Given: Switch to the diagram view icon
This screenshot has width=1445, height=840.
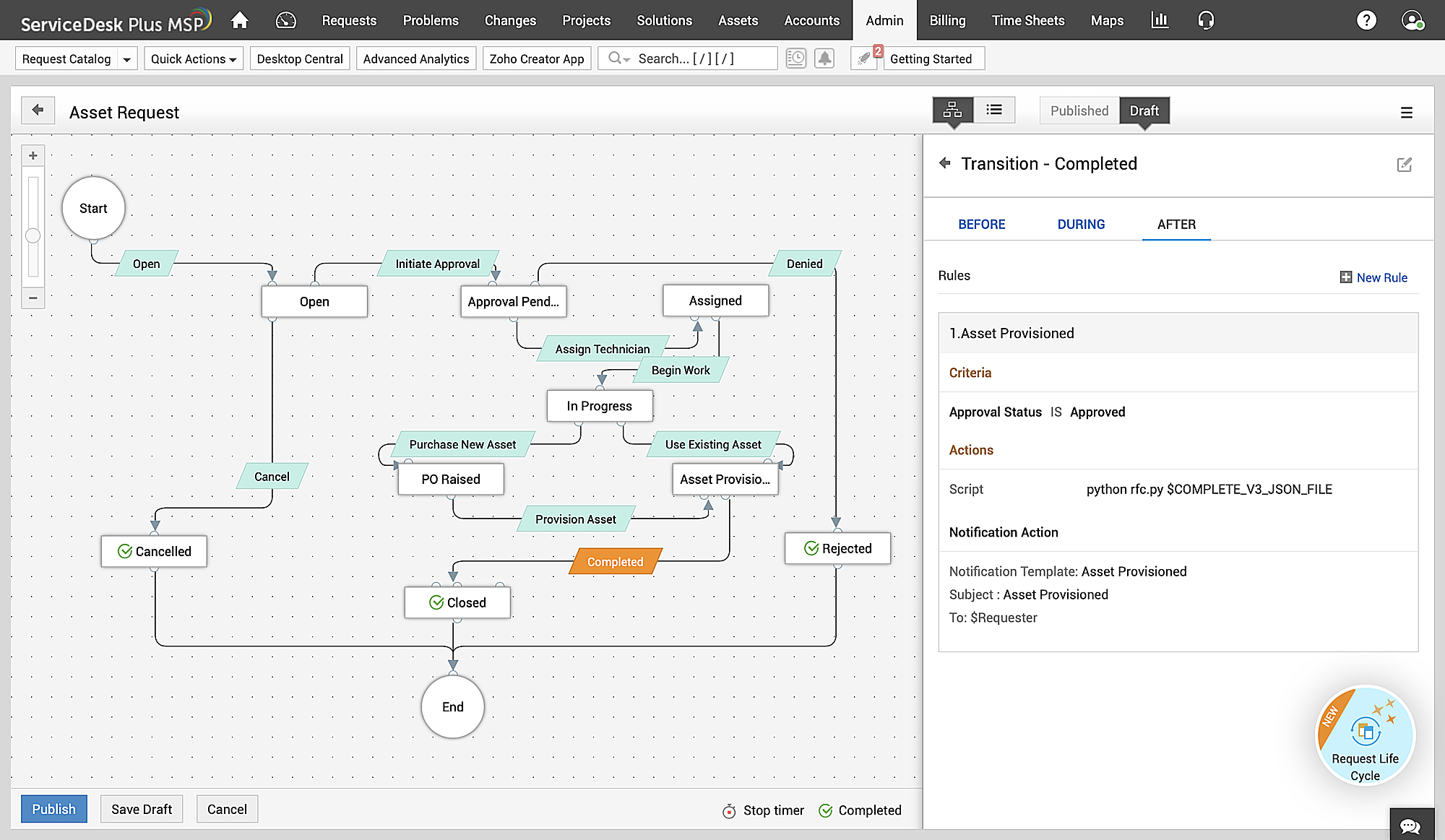Looking at the screenshot, I should coord(952,110).
